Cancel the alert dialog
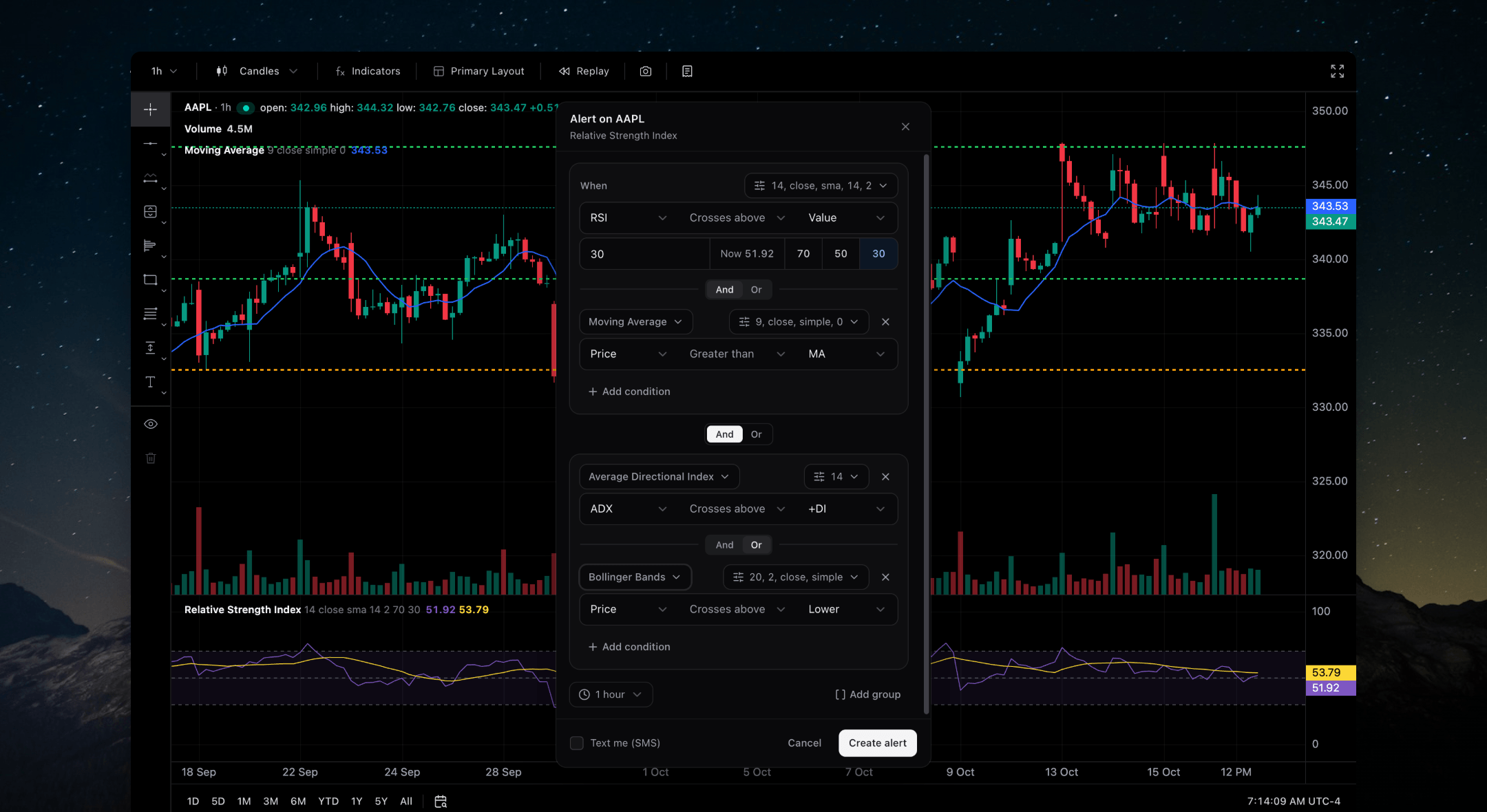This screenshot has height=812, width=1487. [x=804, y=743]
